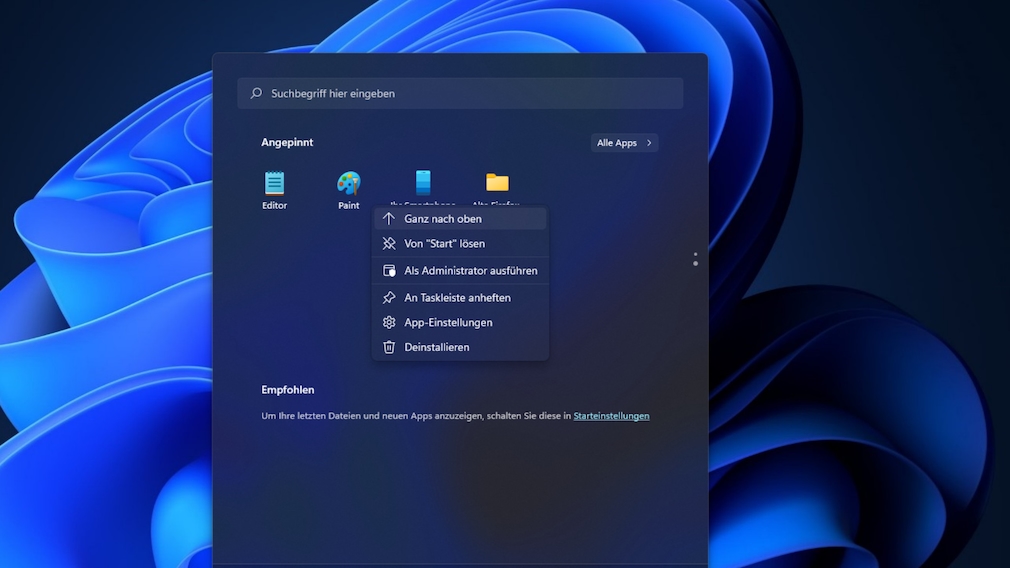Open the "Alle Apps" list
The height and width of the screenshot is (568, 1010).
(618, 143)
